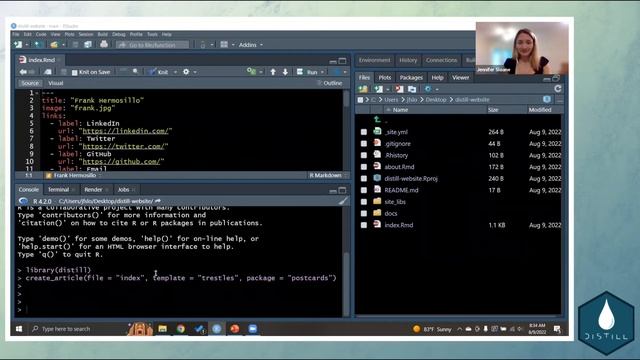Click the Go back arrow in editor toolbar
This screenshot has width=640, height=360.
click(23, 72)
